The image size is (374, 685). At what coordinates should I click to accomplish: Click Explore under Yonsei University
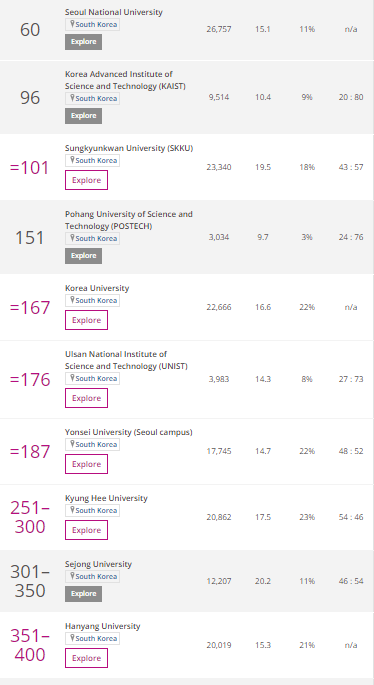(87, 464)
